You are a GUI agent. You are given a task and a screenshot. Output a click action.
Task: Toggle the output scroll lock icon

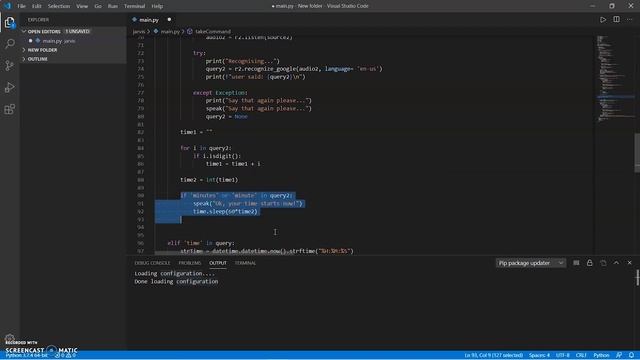tap(589, 263)
